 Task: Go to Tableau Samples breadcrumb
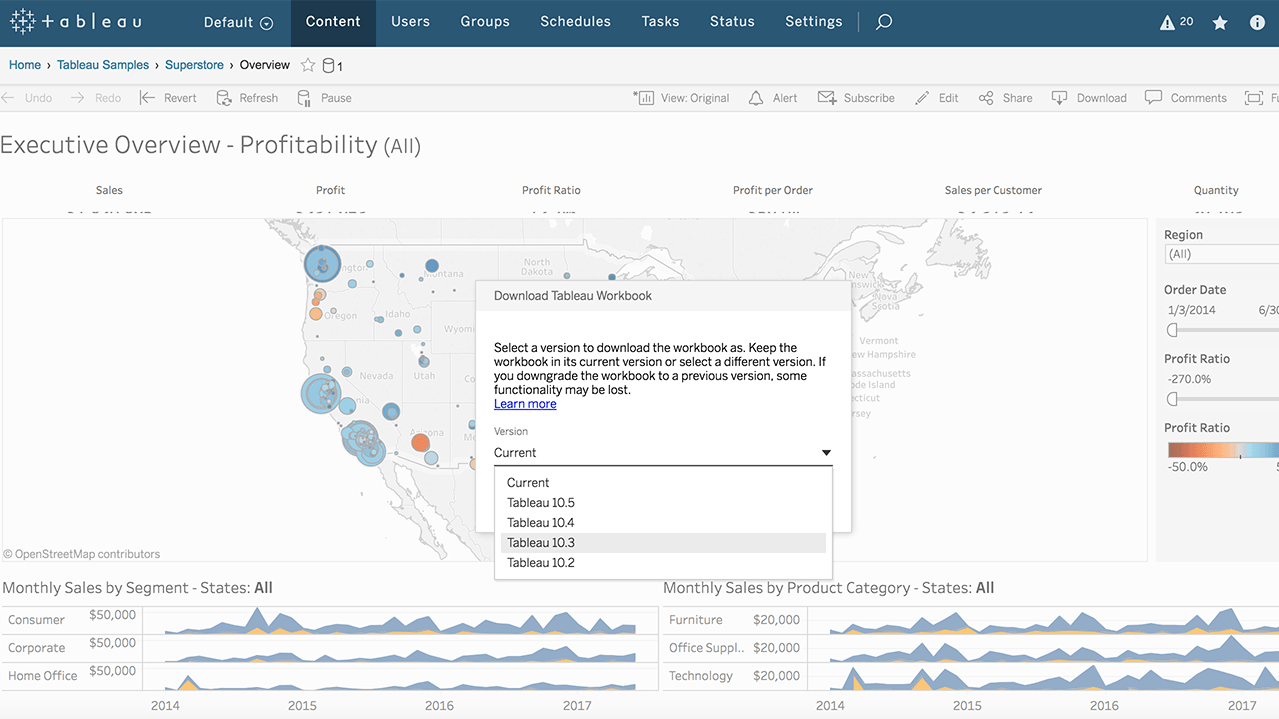pyautogui.click(x=103, y=65)
